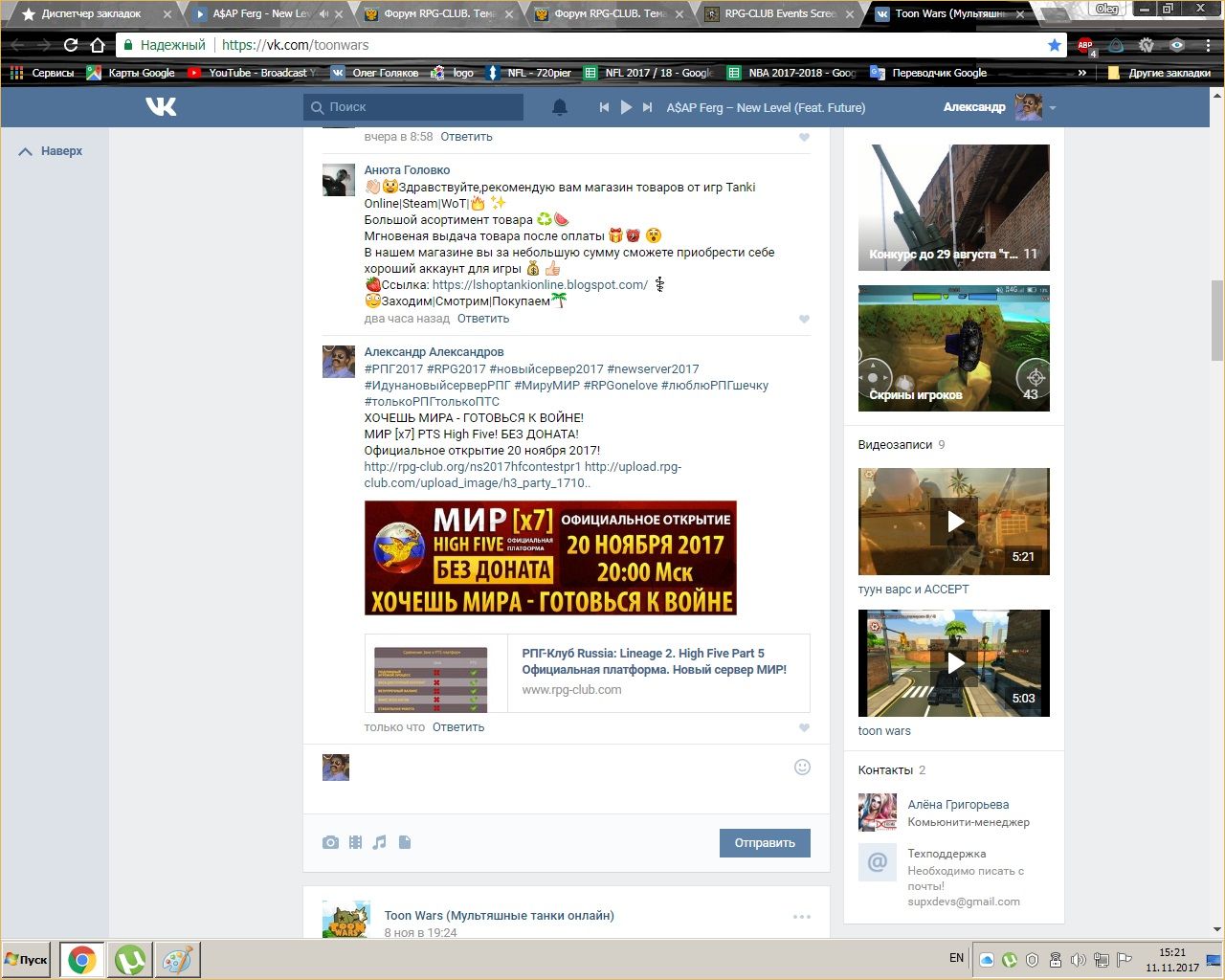Open the rpg-club.org/ns2017hfcontestpr1 link

(x=473, y=467)
